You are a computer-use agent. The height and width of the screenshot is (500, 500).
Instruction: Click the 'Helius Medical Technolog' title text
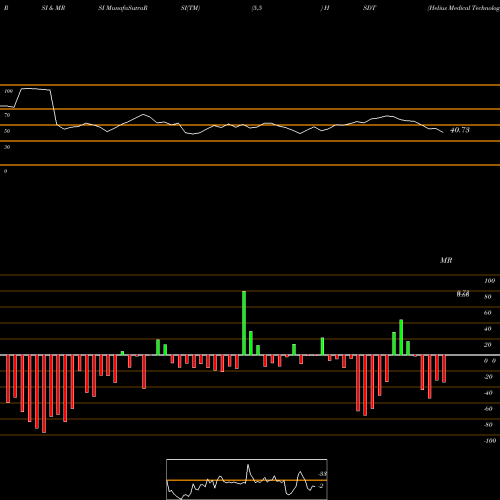coord(464,8)
